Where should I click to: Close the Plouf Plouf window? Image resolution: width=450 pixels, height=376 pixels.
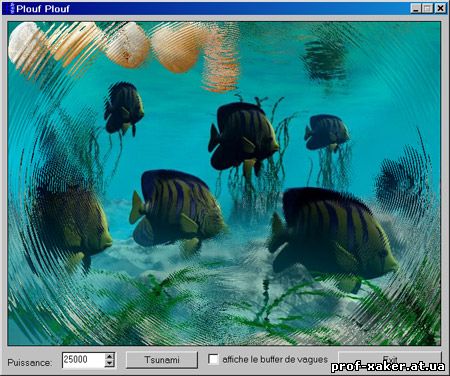click(440, 8)
